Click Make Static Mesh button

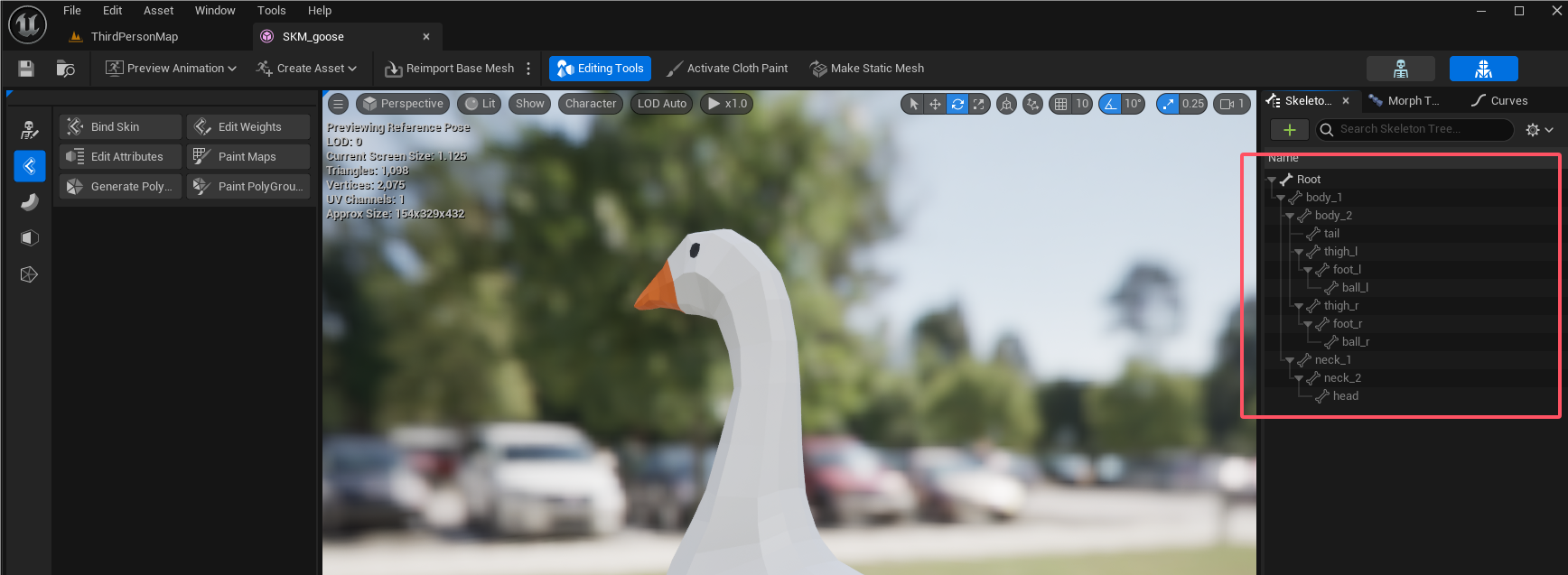(867, 69)
